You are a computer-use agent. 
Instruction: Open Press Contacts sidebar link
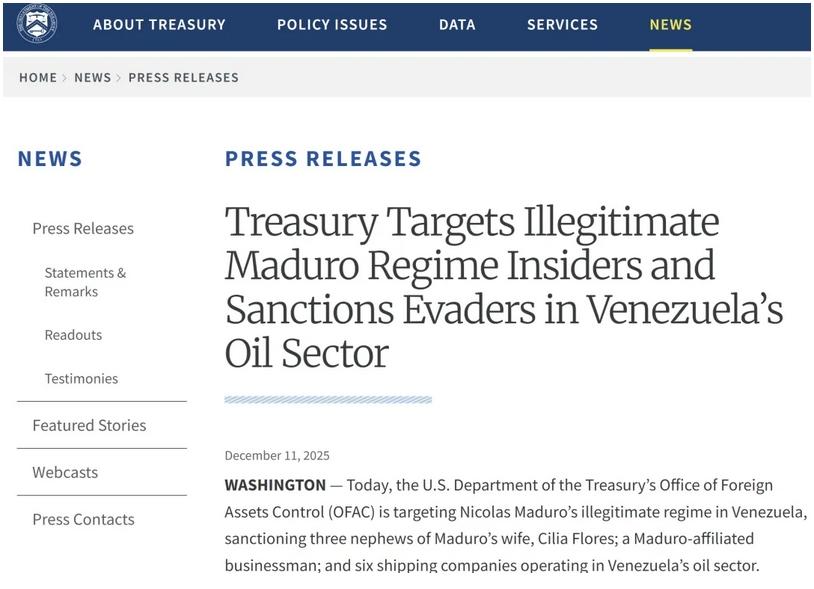[x=83, y=520]
